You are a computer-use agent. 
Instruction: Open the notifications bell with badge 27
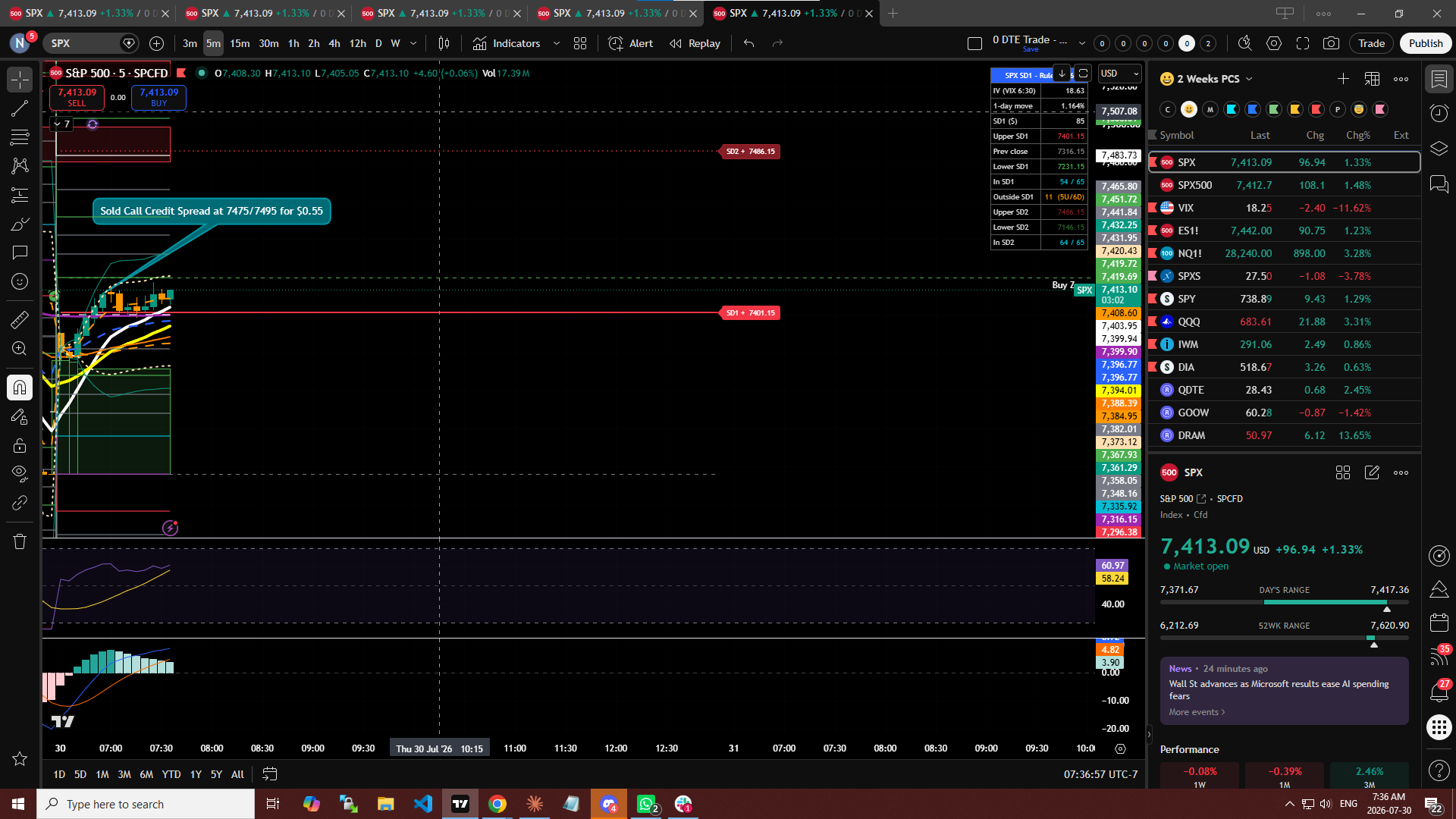click(x=1439, y=691)
